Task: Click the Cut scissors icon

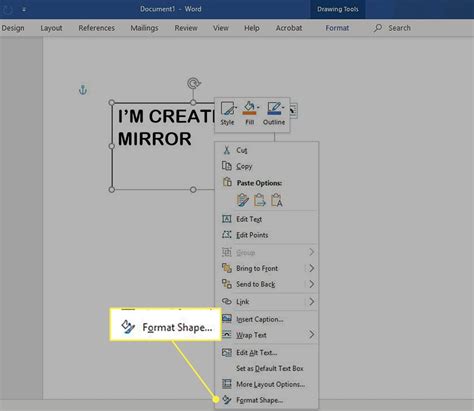Action: click(x=227, y=150)
